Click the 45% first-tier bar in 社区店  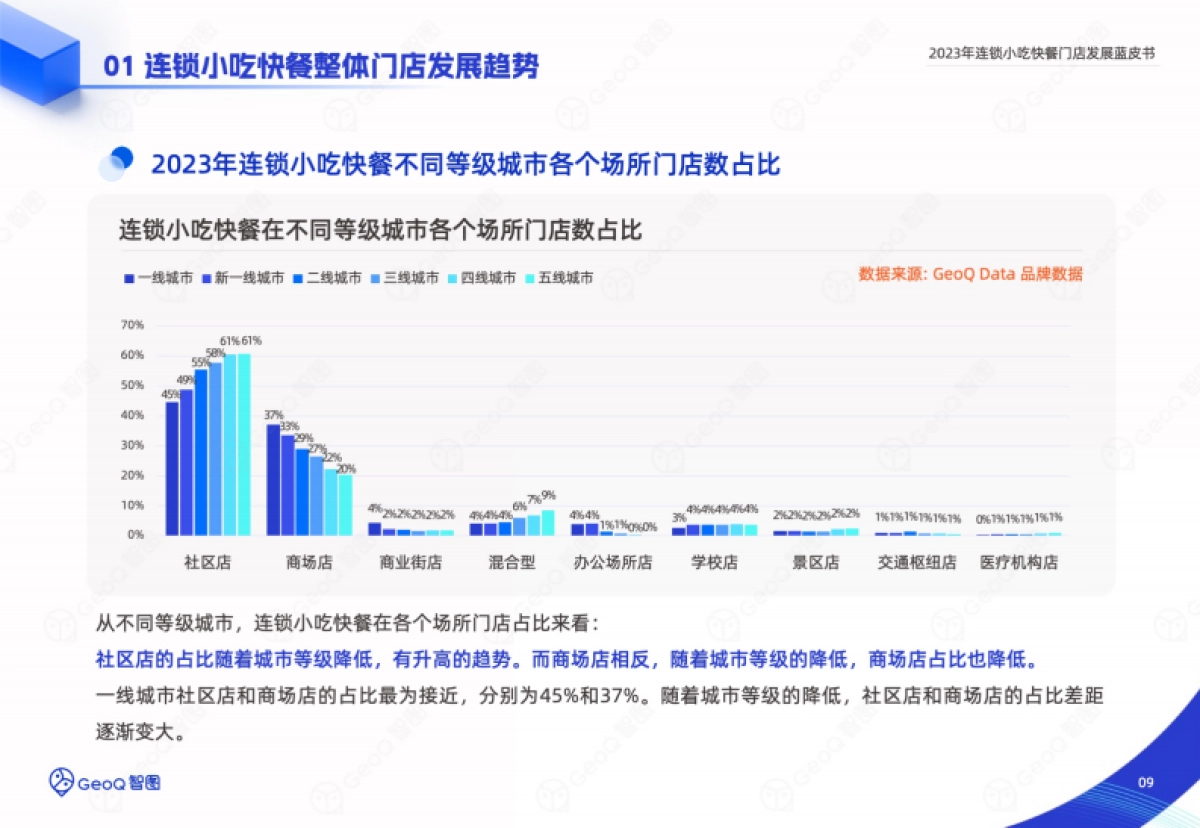point(172,468)
